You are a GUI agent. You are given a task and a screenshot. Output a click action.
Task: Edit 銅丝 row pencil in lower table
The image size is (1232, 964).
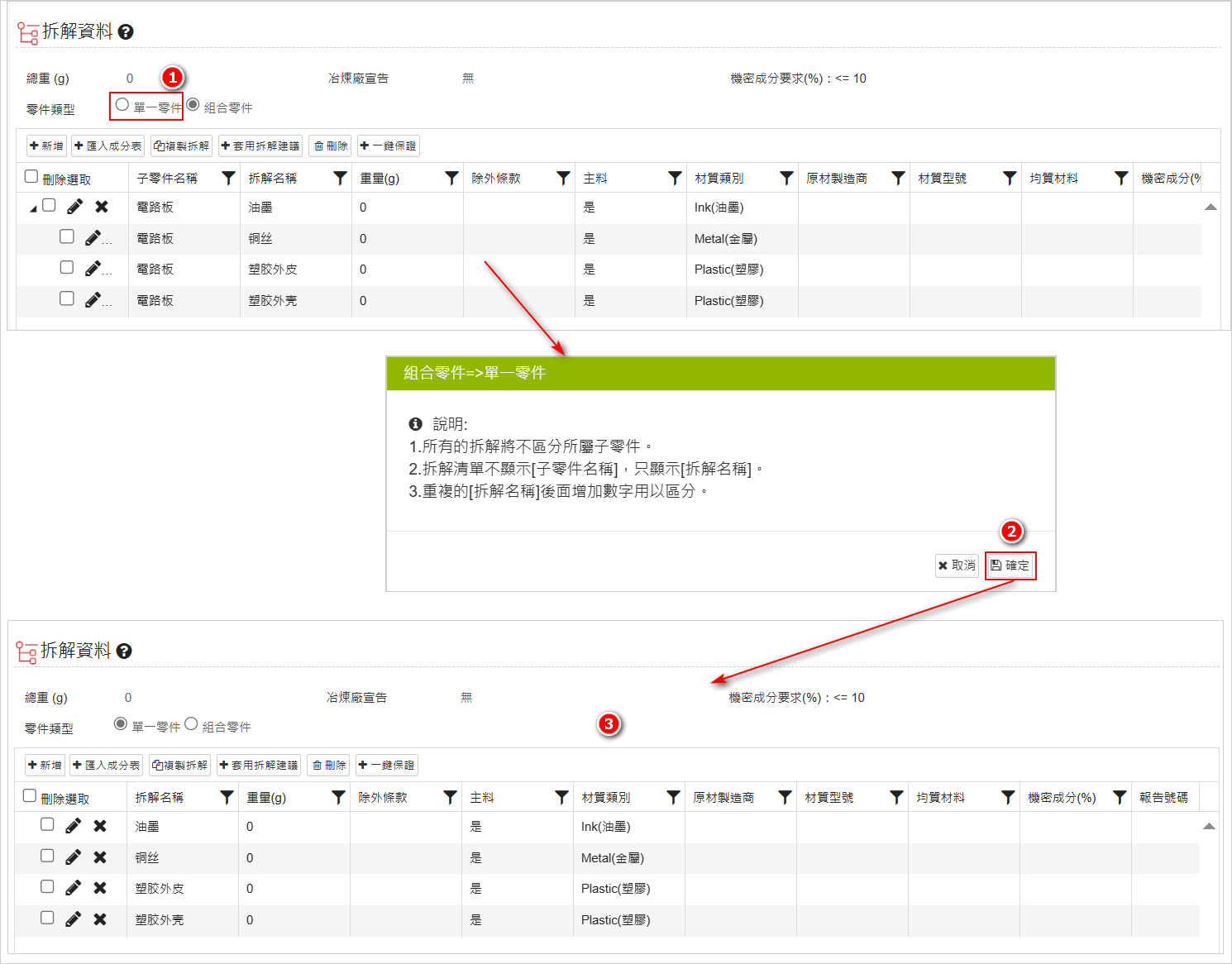coord(74,857)
